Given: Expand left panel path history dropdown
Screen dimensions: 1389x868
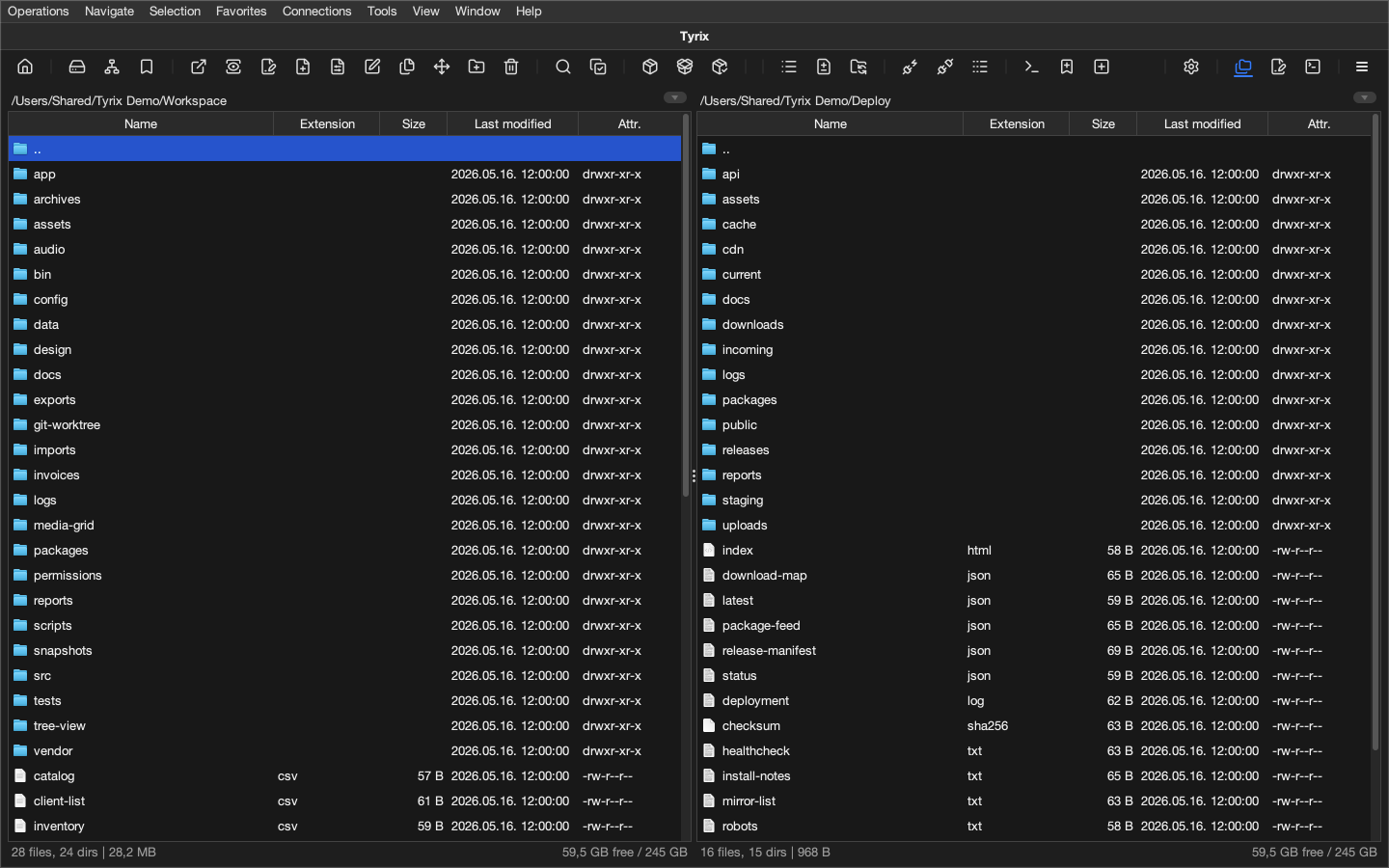Looking at the screenshot, I should 675,97.
